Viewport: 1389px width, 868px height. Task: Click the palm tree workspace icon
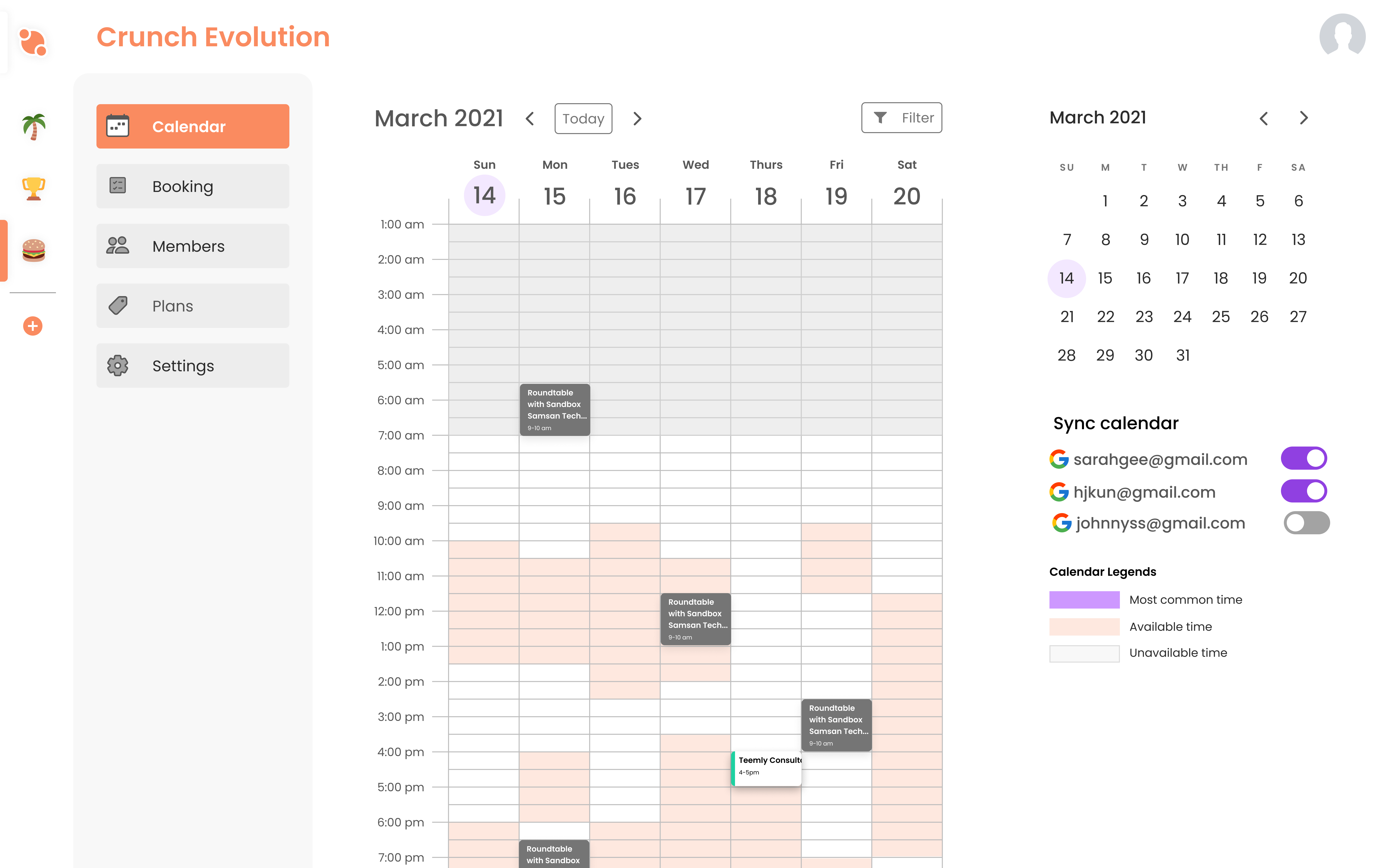coord(33,126)
